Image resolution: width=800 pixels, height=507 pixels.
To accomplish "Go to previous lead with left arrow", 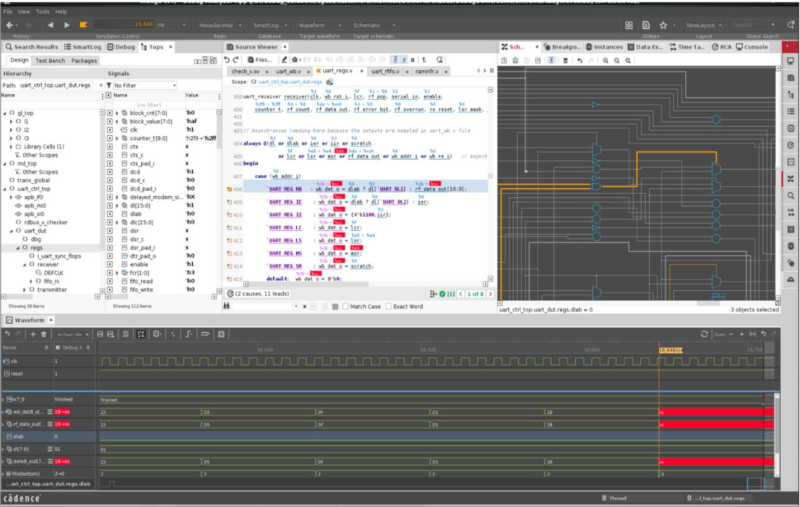I will (461, 294).
